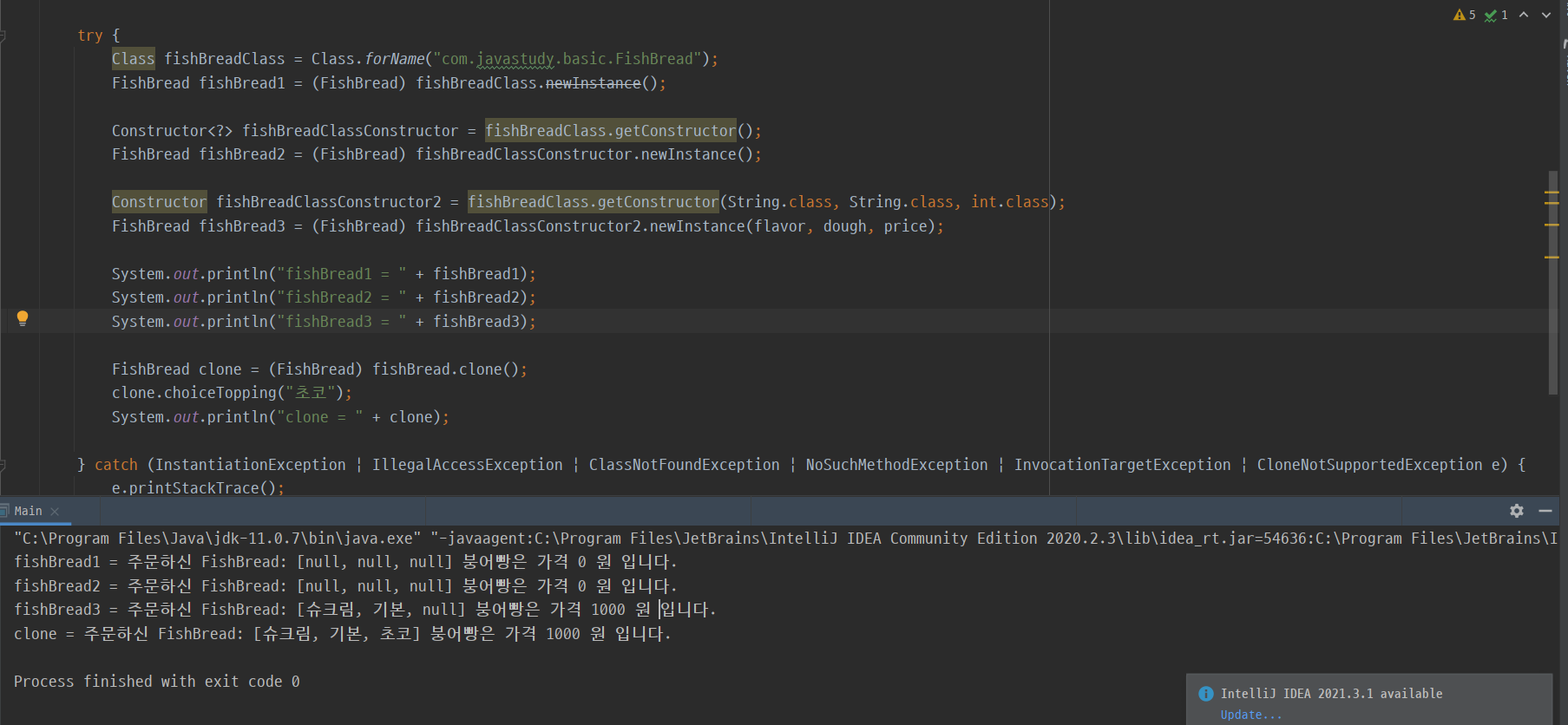The image size is (1568, 725).
Task: Click first yellow warning stripe marker
Action: (x=1552, y=193)
